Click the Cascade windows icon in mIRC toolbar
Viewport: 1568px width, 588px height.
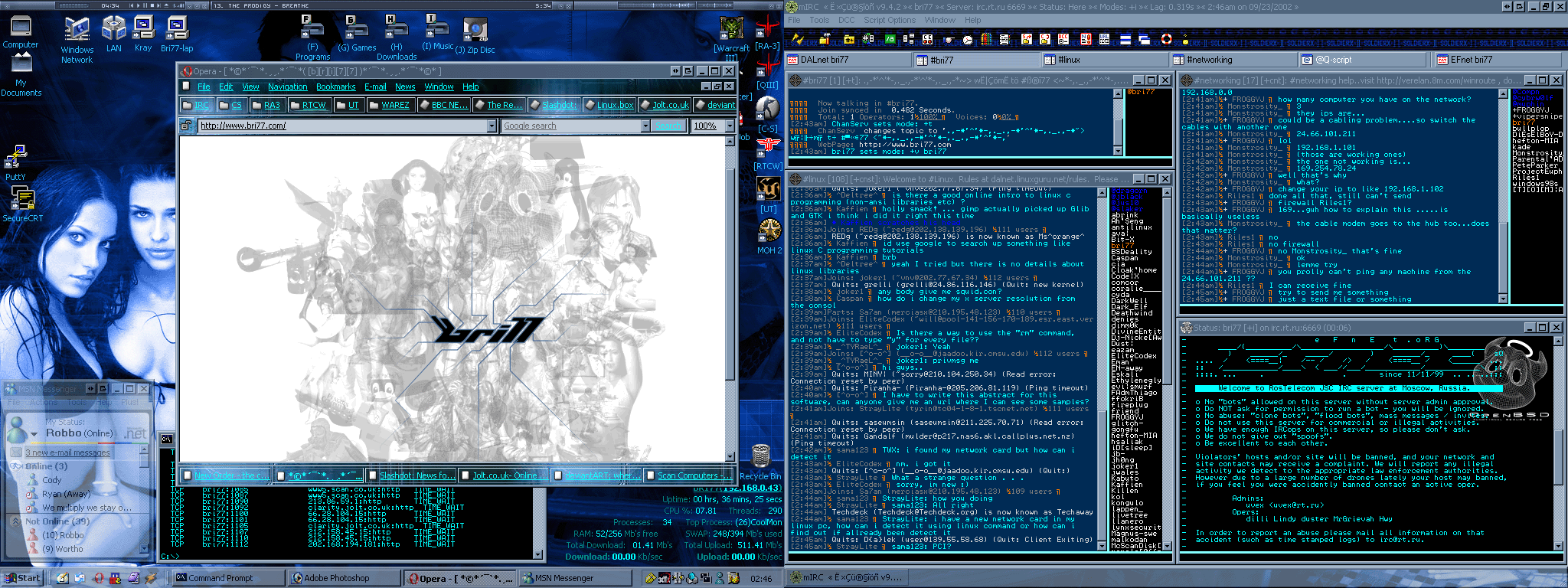(1145, 39)
